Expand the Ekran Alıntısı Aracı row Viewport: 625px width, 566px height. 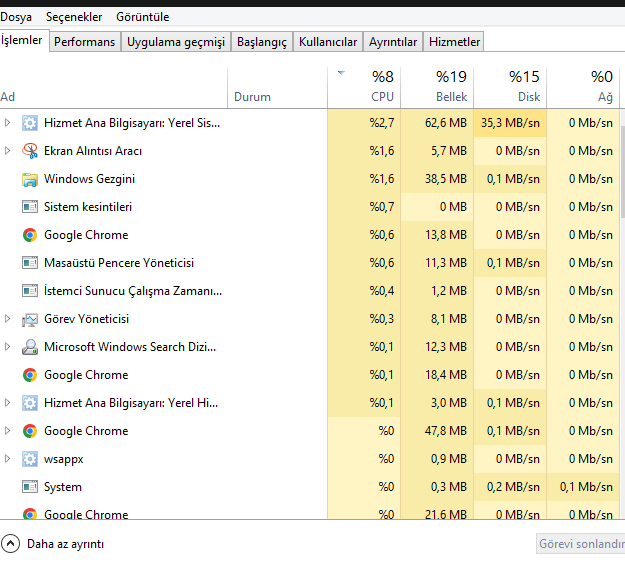click(x=7, y=151)
